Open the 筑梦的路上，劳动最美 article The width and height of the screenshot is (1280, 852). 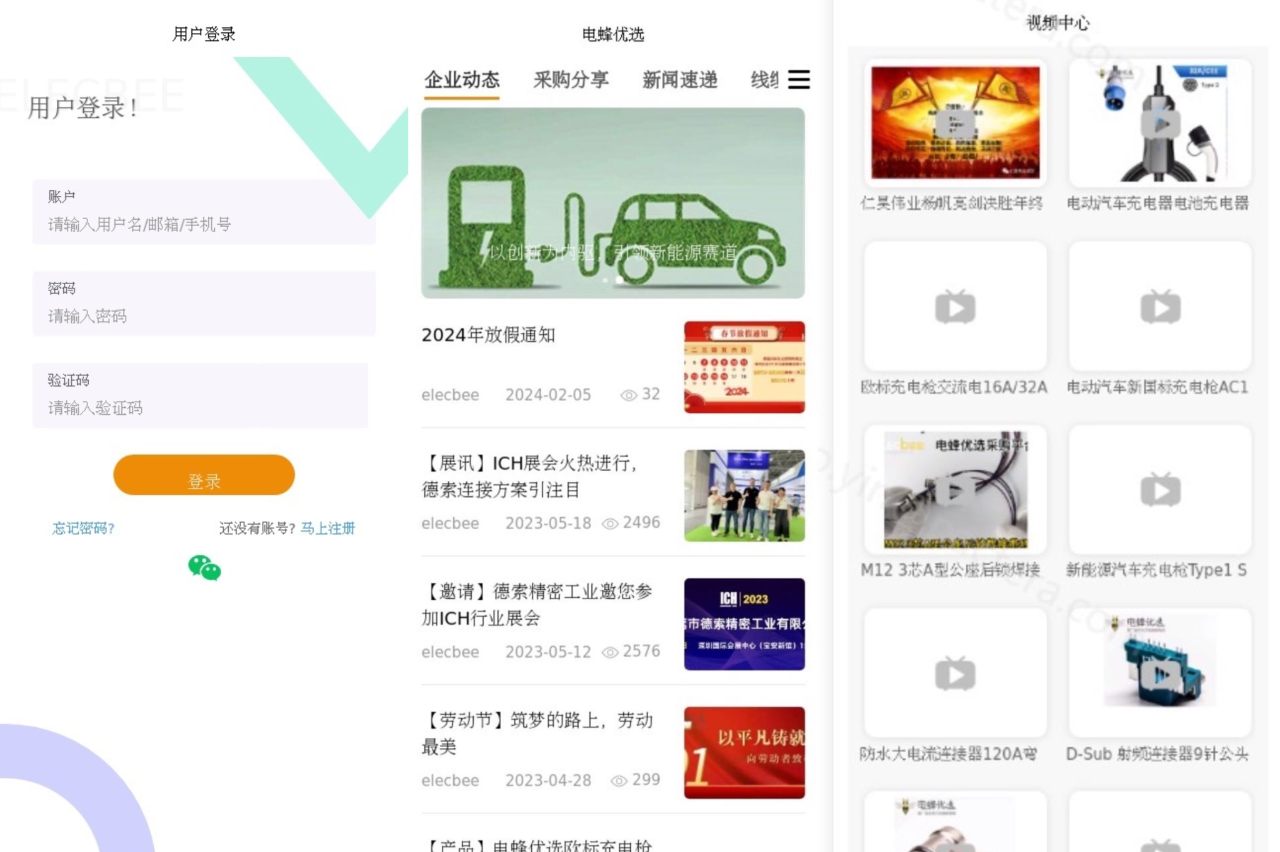(537, 733)
